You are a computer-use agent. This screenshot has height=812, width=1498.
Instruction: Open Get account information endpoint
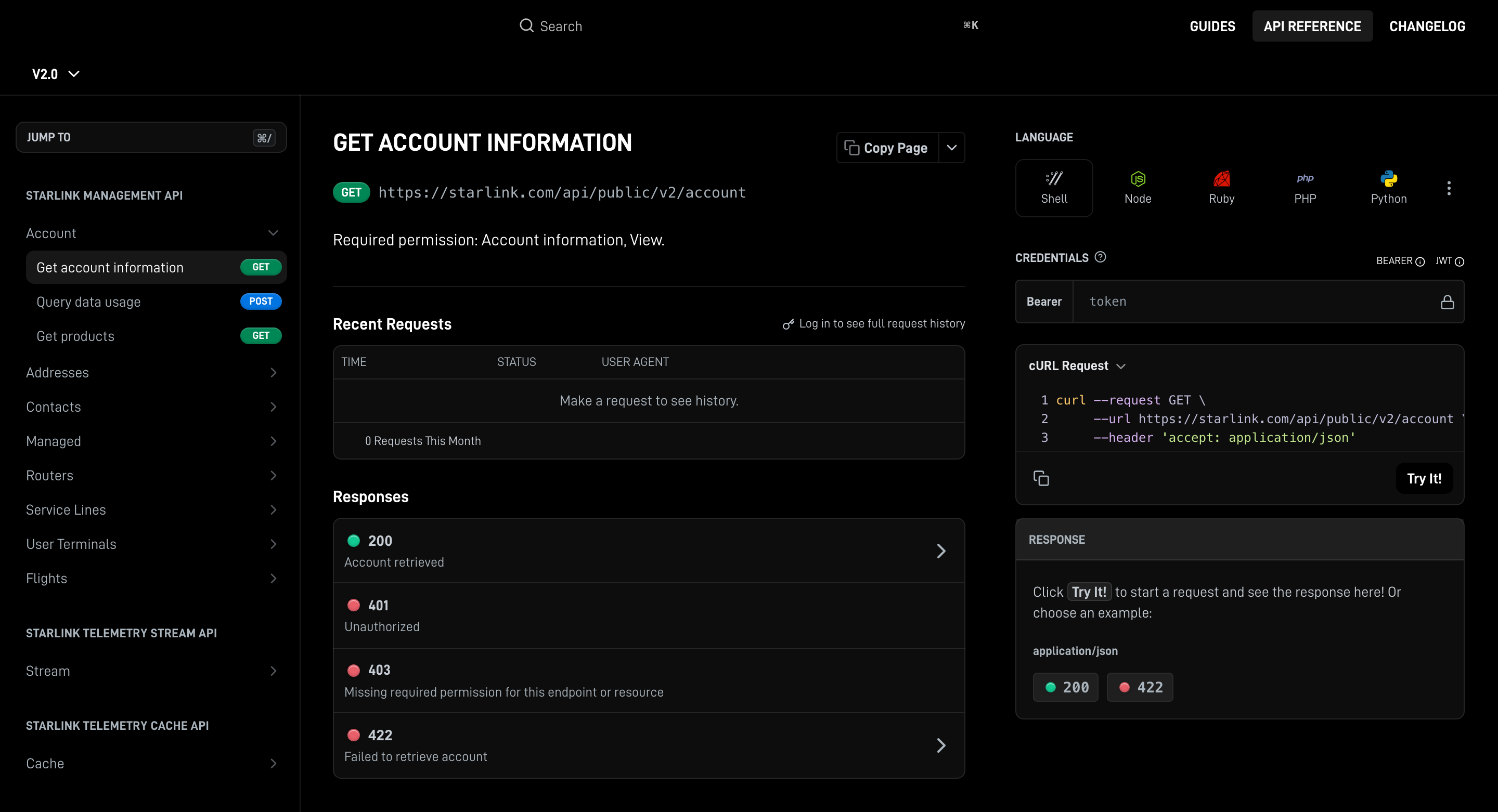tap(157, 267)
